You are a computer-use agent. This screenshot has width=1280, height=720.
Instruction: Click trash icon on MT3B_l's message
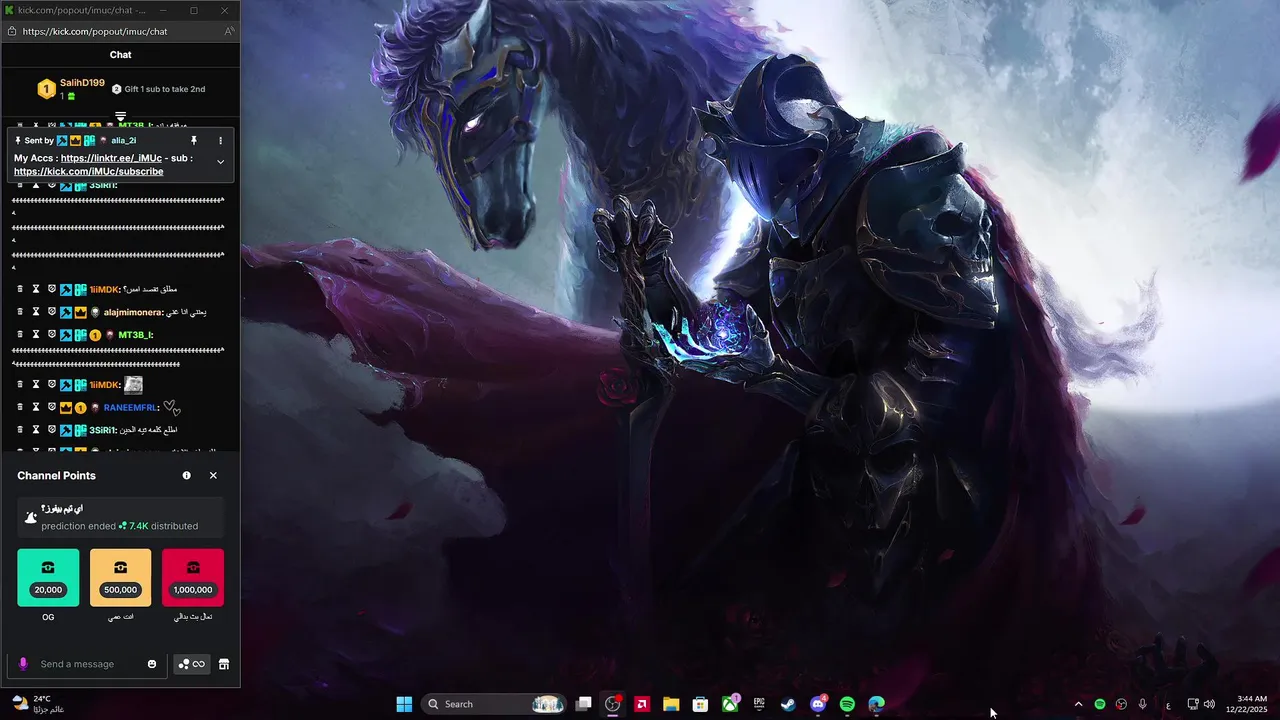click(x=19, y=334)
